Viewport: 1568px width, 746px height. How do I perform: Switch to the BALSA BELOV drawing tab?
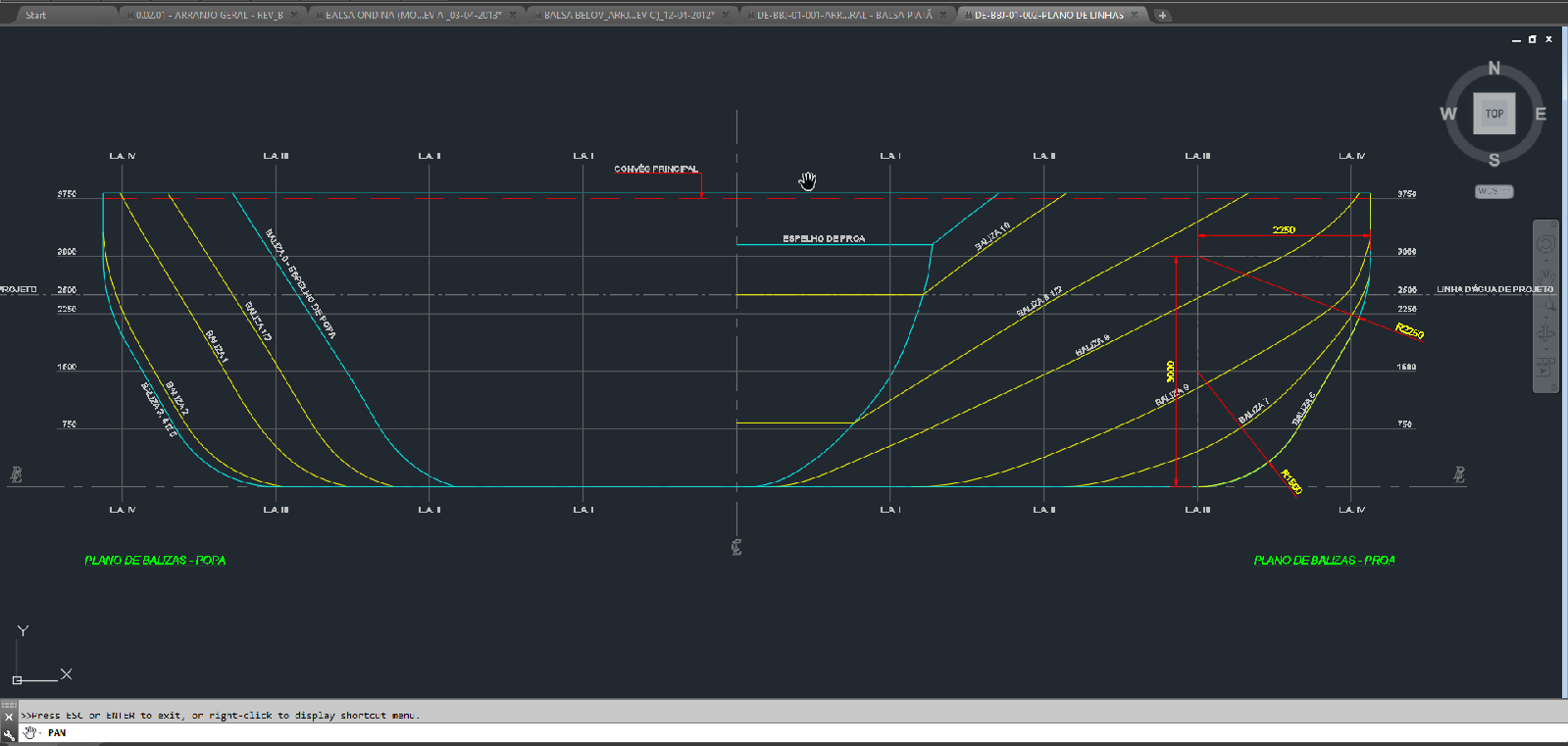pos(629,16)
